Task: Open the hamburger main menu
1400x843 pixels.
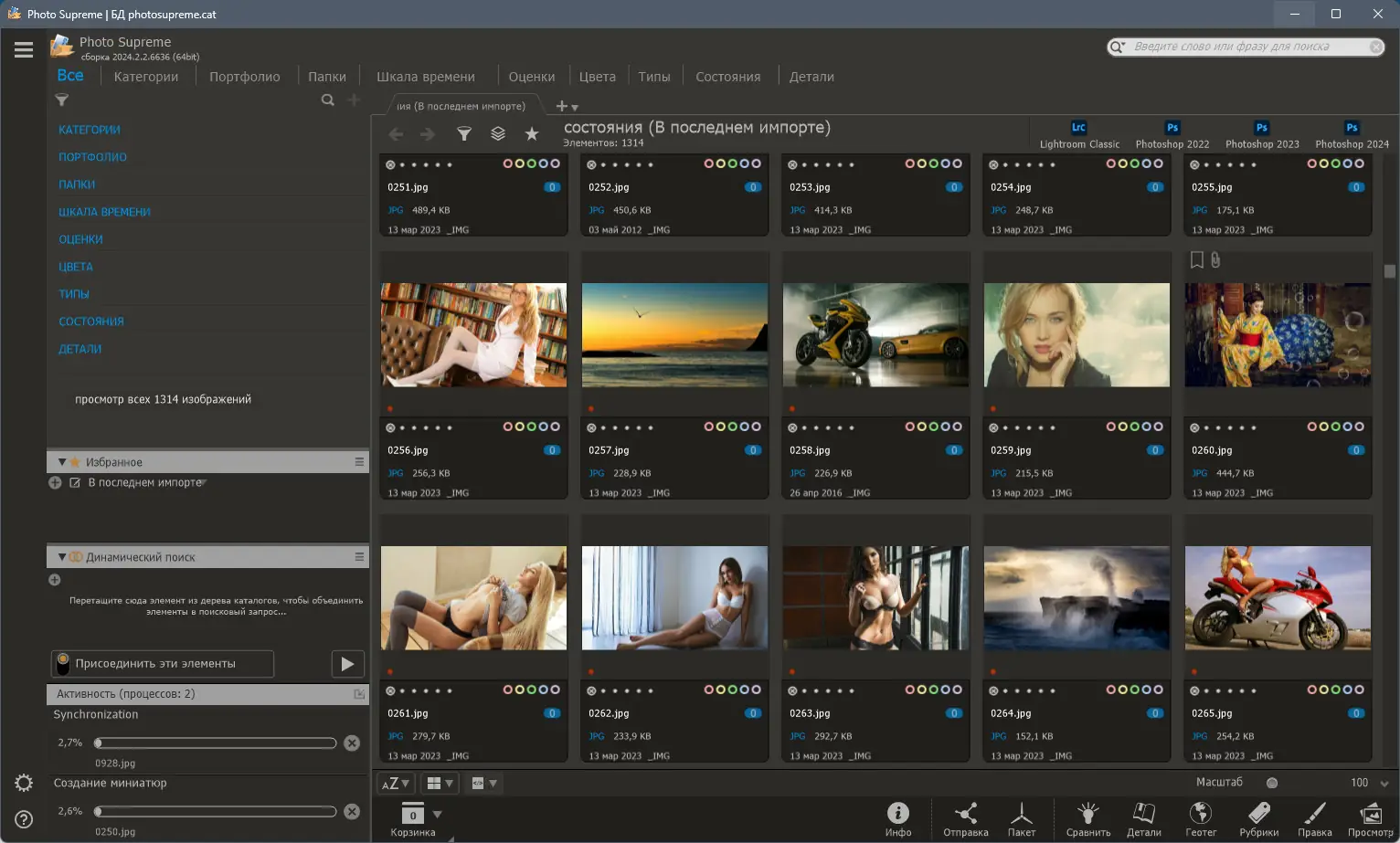Action: (x=24, y=50)
